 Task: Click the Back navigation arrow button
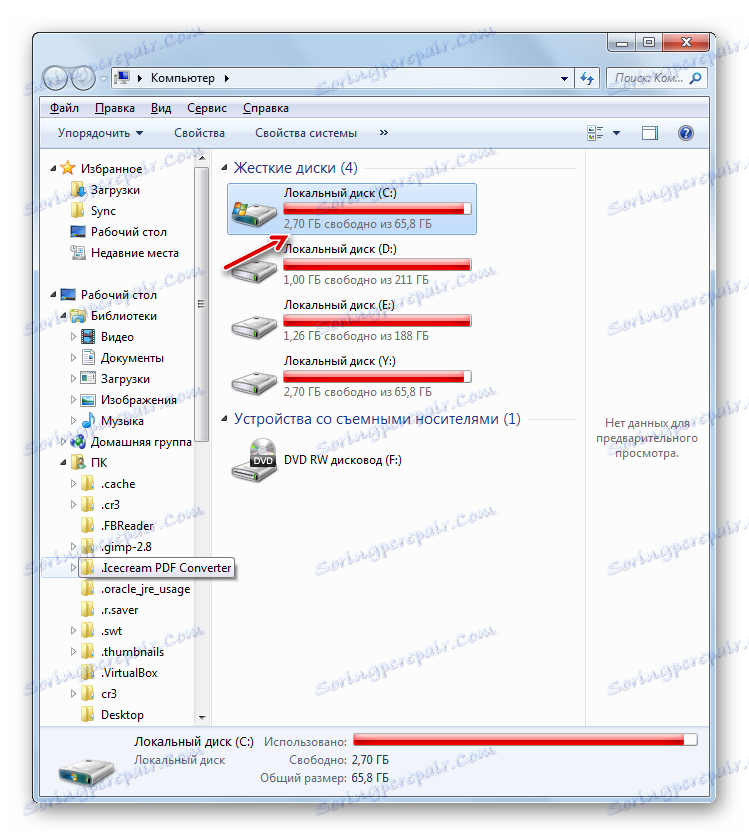(55, 78)
